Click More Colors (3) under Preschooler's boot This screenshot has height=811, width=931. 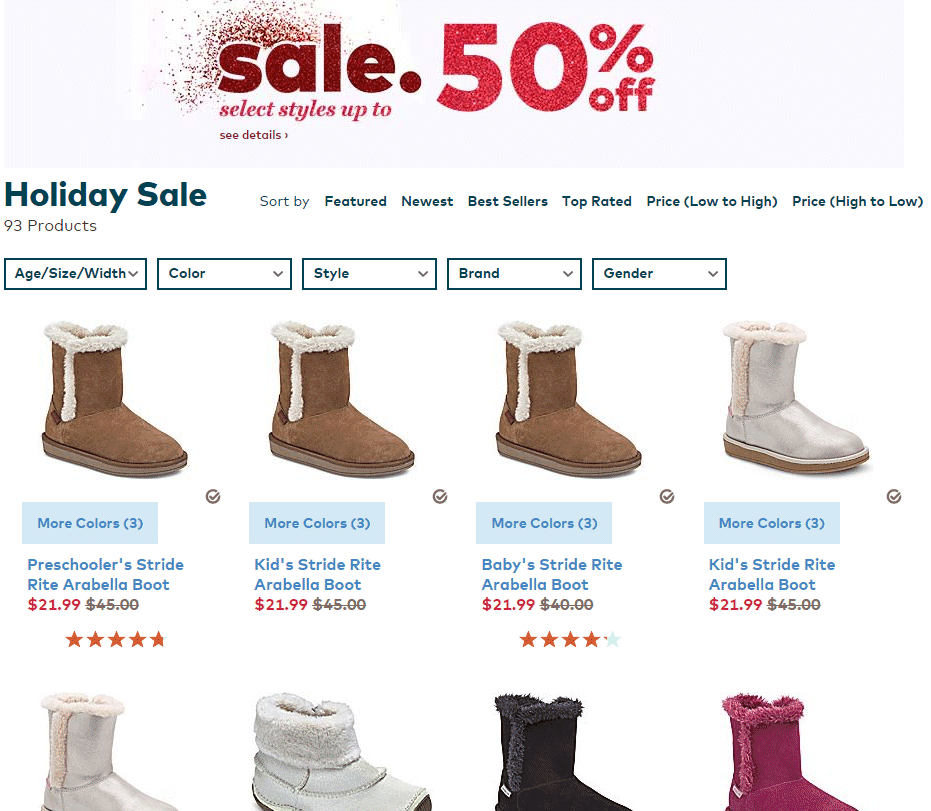click(x=90, y=523)
